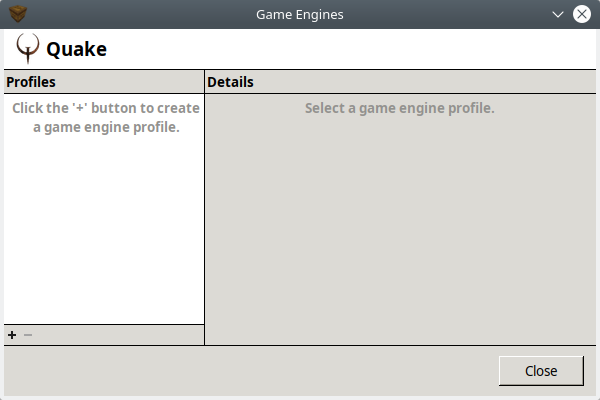Click the 'a game engine profile.' hint line
This screenshot has height=400, width=600.
point(106,127)
